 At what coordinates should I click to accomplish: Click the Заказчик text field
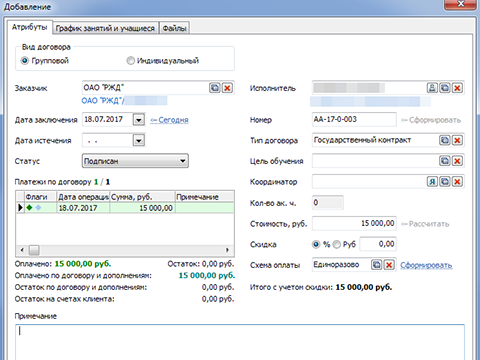point(146,88)
